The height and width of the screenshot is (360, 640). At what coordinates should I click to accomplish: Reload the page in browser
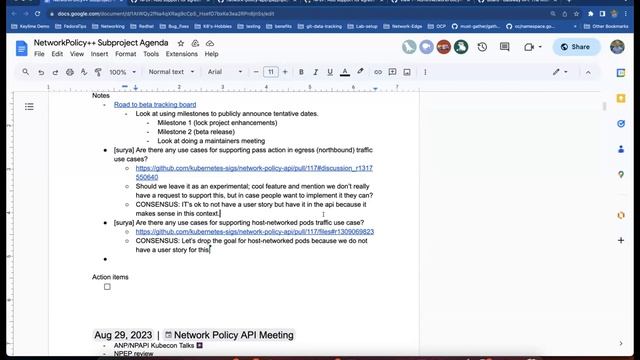click(x=37, y=13)
